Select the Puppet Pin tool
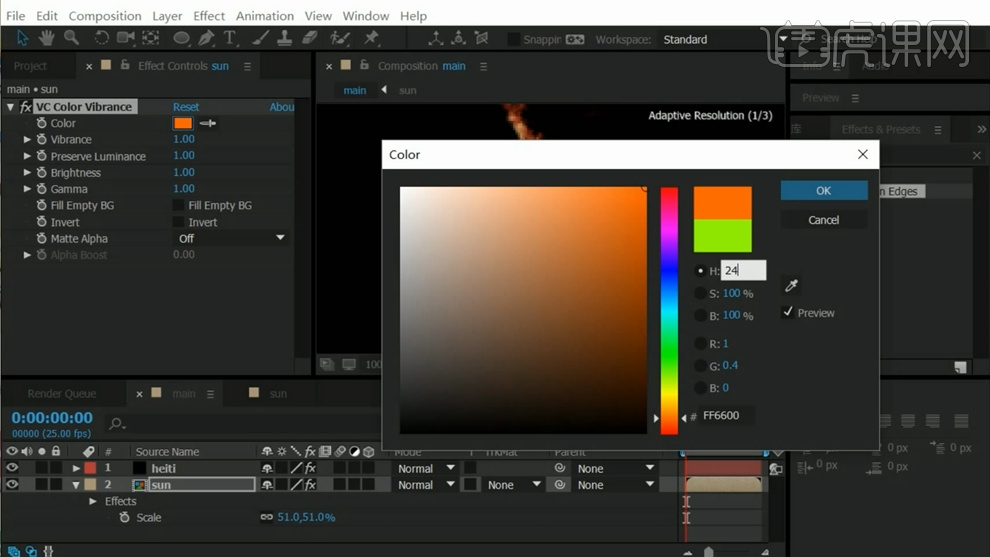 (x=371, y=38)
